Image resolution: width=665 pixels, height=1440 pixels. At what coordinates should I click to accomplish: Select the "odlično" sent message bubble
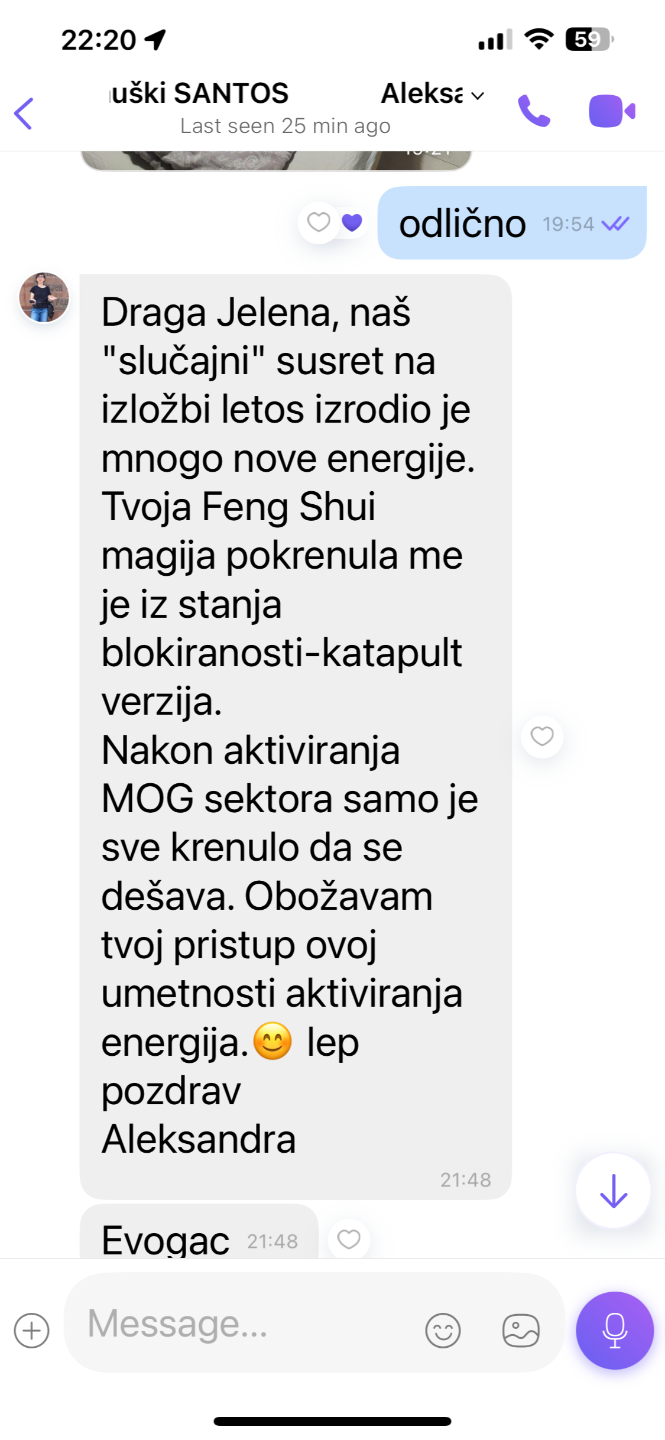[512, 223]
